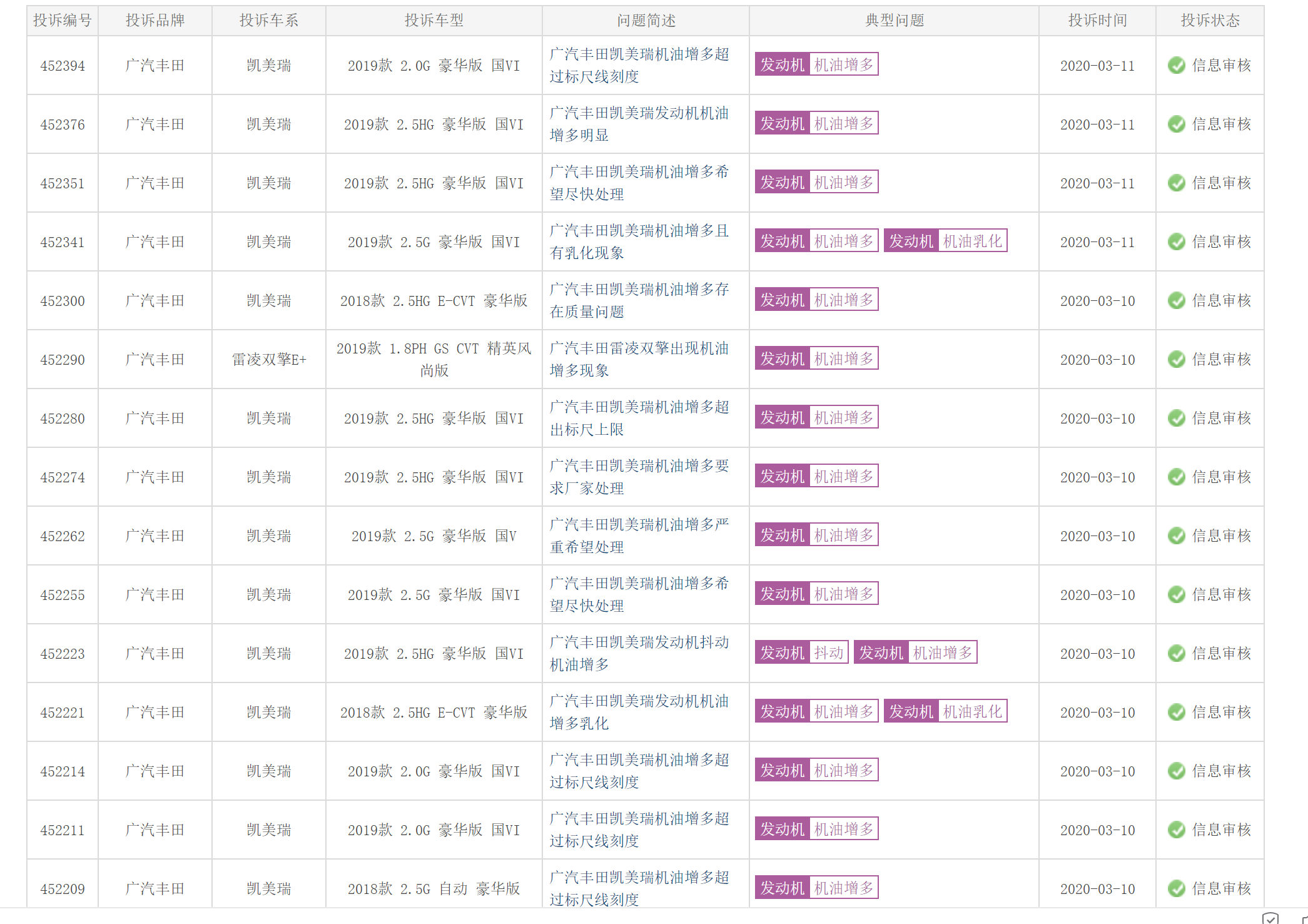Click green check icon for complaint 452211

tap(1177, 830)
